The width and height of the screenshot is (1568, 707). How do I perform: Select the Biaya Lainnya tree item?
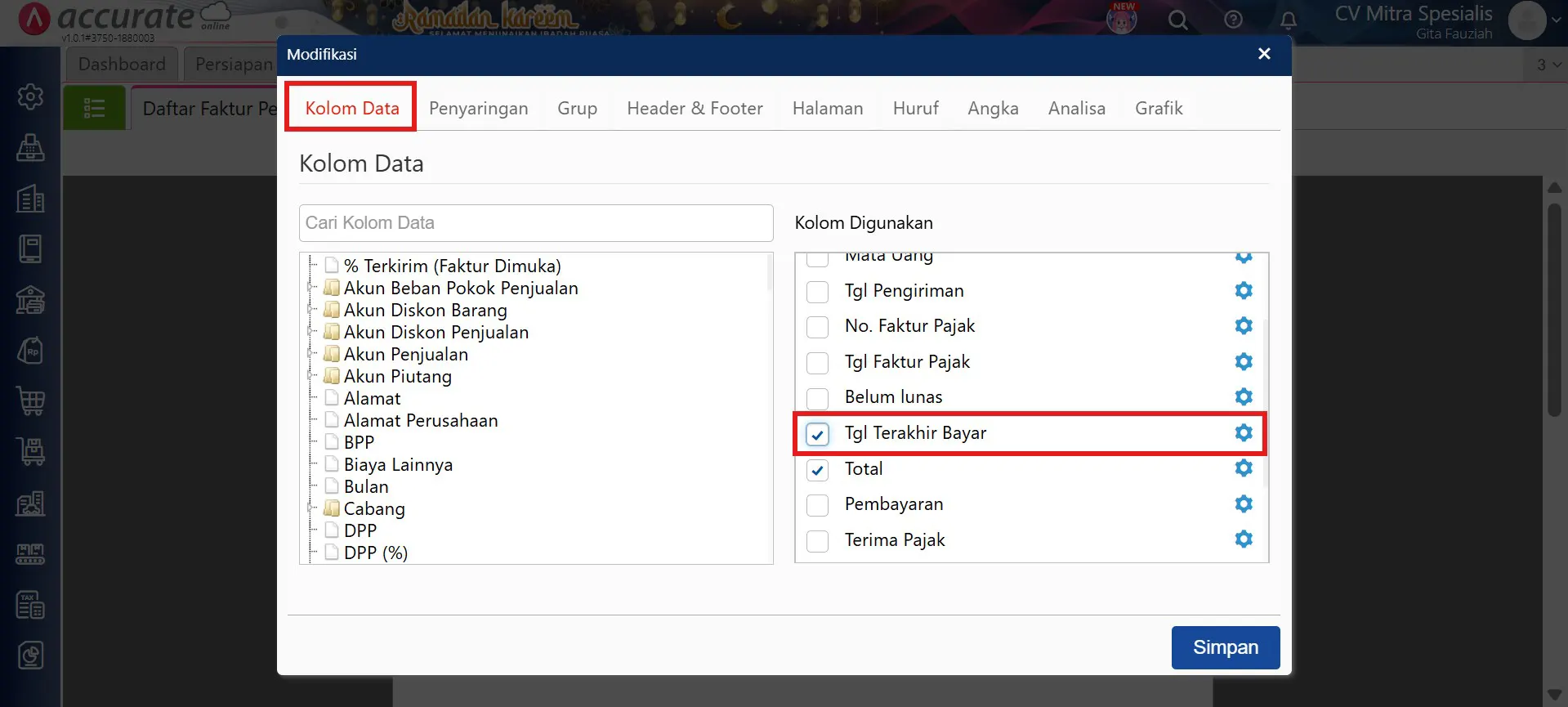click(398, 464)
